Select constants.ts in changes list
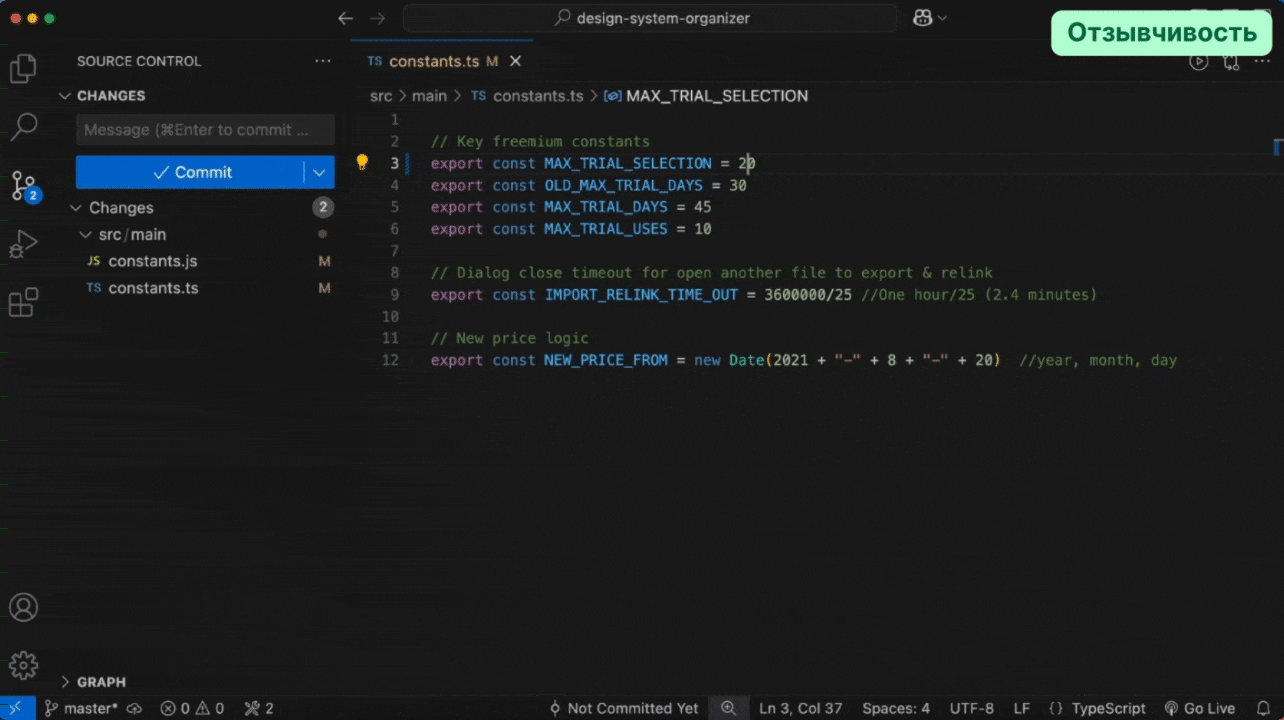The width and height of the screenshot is (1284, 720). 153,288
